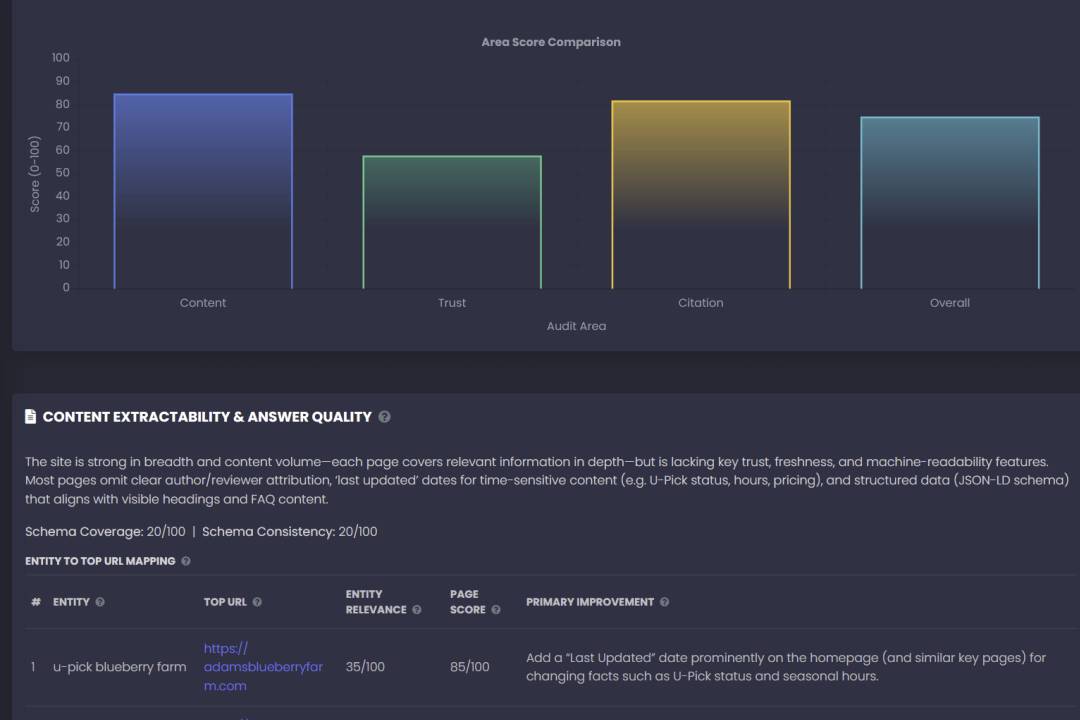Select the yellow Citation score bar

point(701,195)
